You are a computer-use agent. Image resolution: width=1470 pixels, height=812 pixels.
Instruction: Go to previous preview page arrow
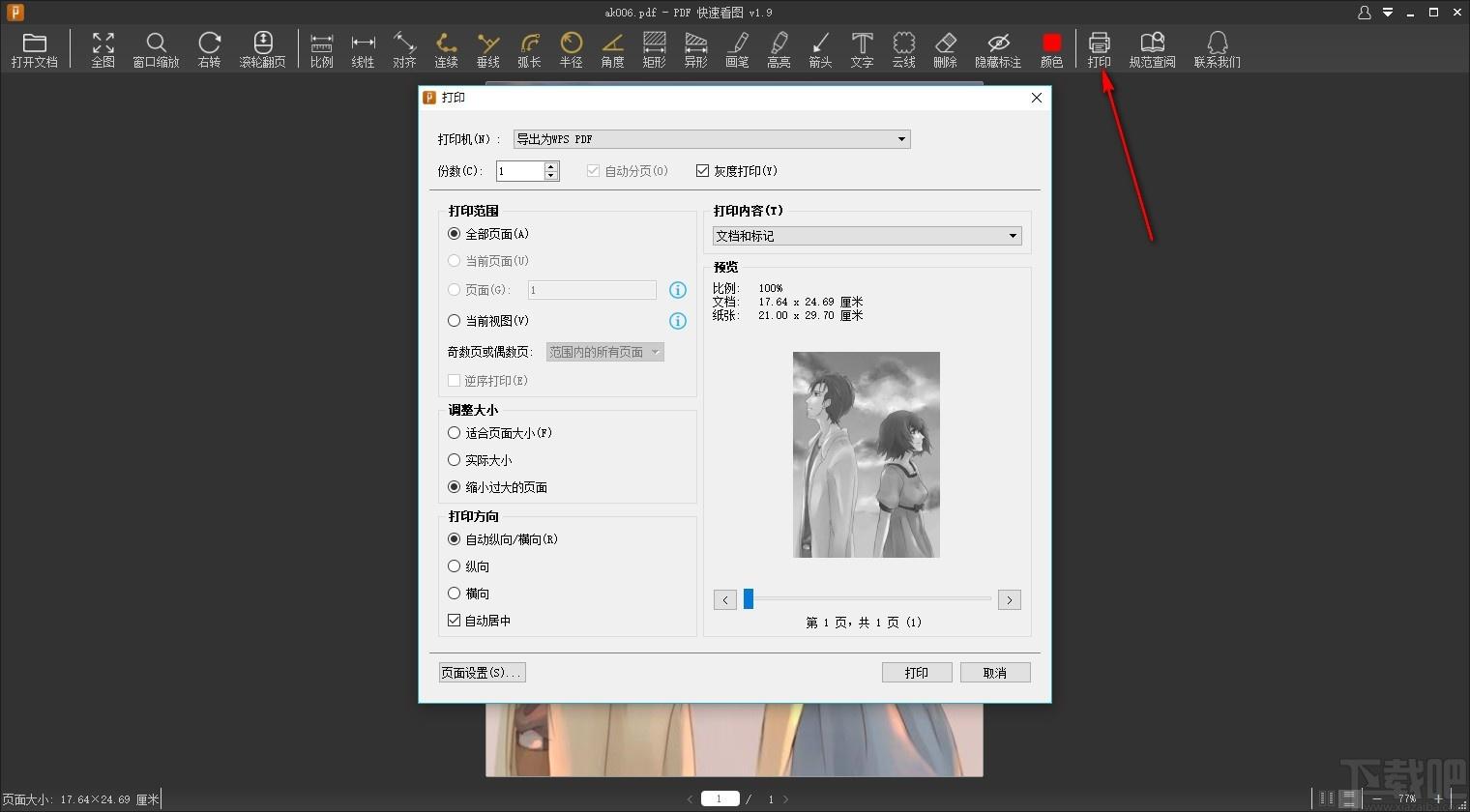[725, 600]
